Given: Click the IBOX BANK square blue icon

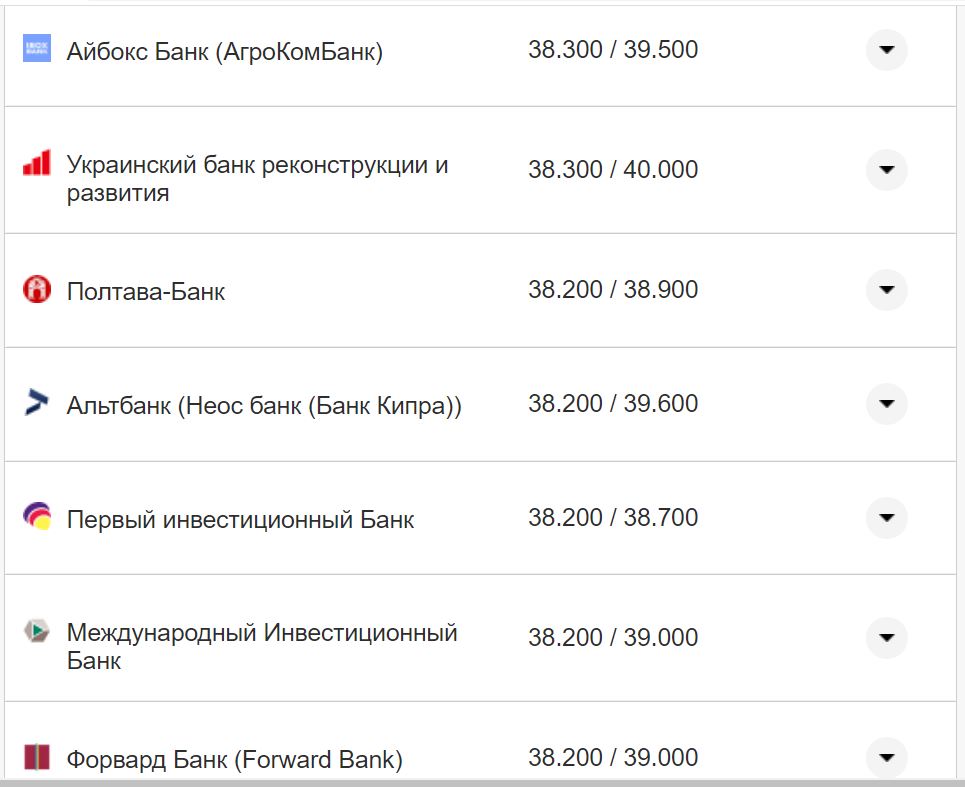Looking at the screenshot, I should (x=36, y=48).
